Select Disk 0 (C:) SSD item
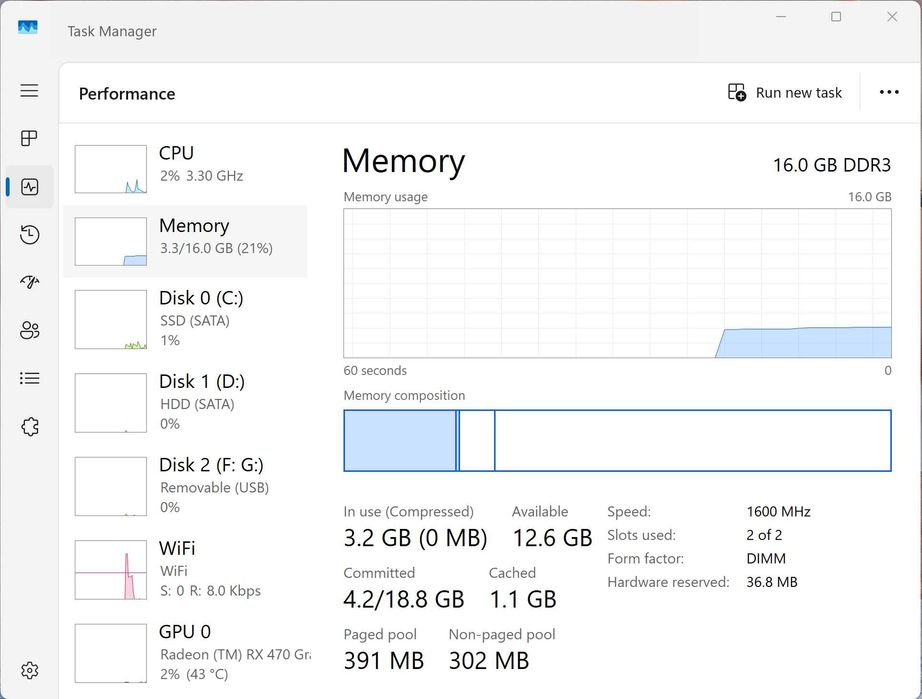The image size is (922, 699). point(185,318)
